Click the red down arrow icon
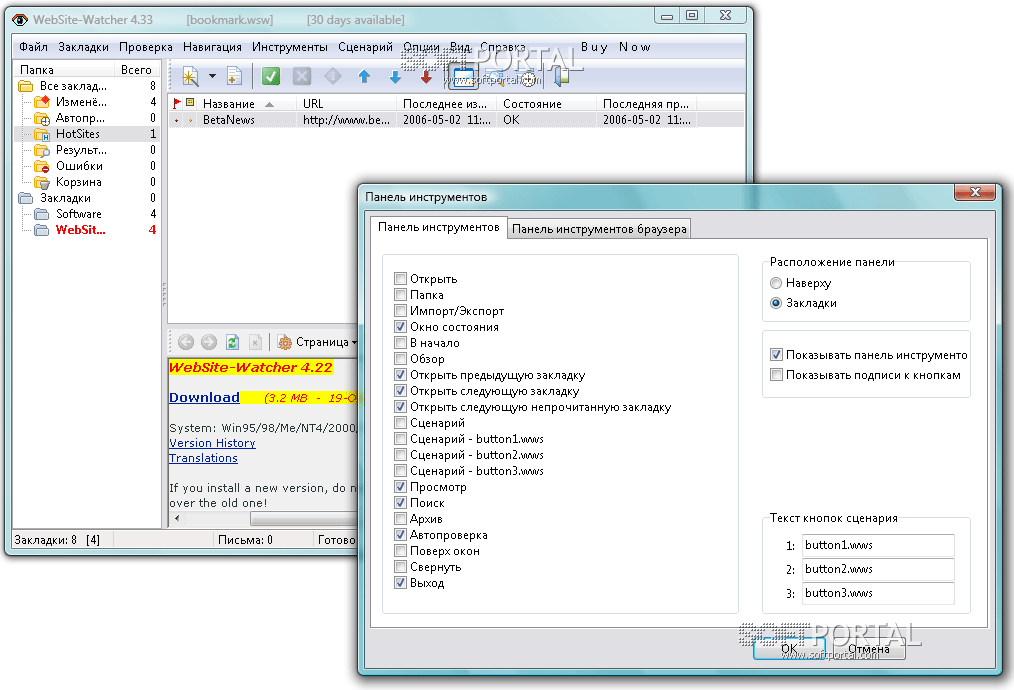Screen dimensions: 1014x690 (x=426, y=77)
